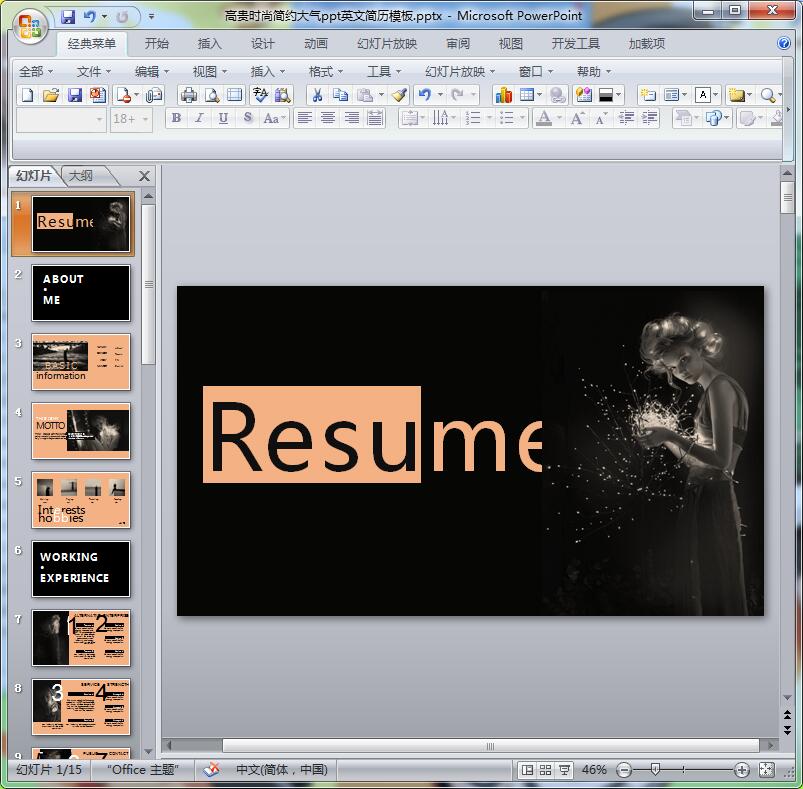Viewport: 803px width, 789px height.
Task: Switch to Slide Sorter view
Action: [545, 770]
